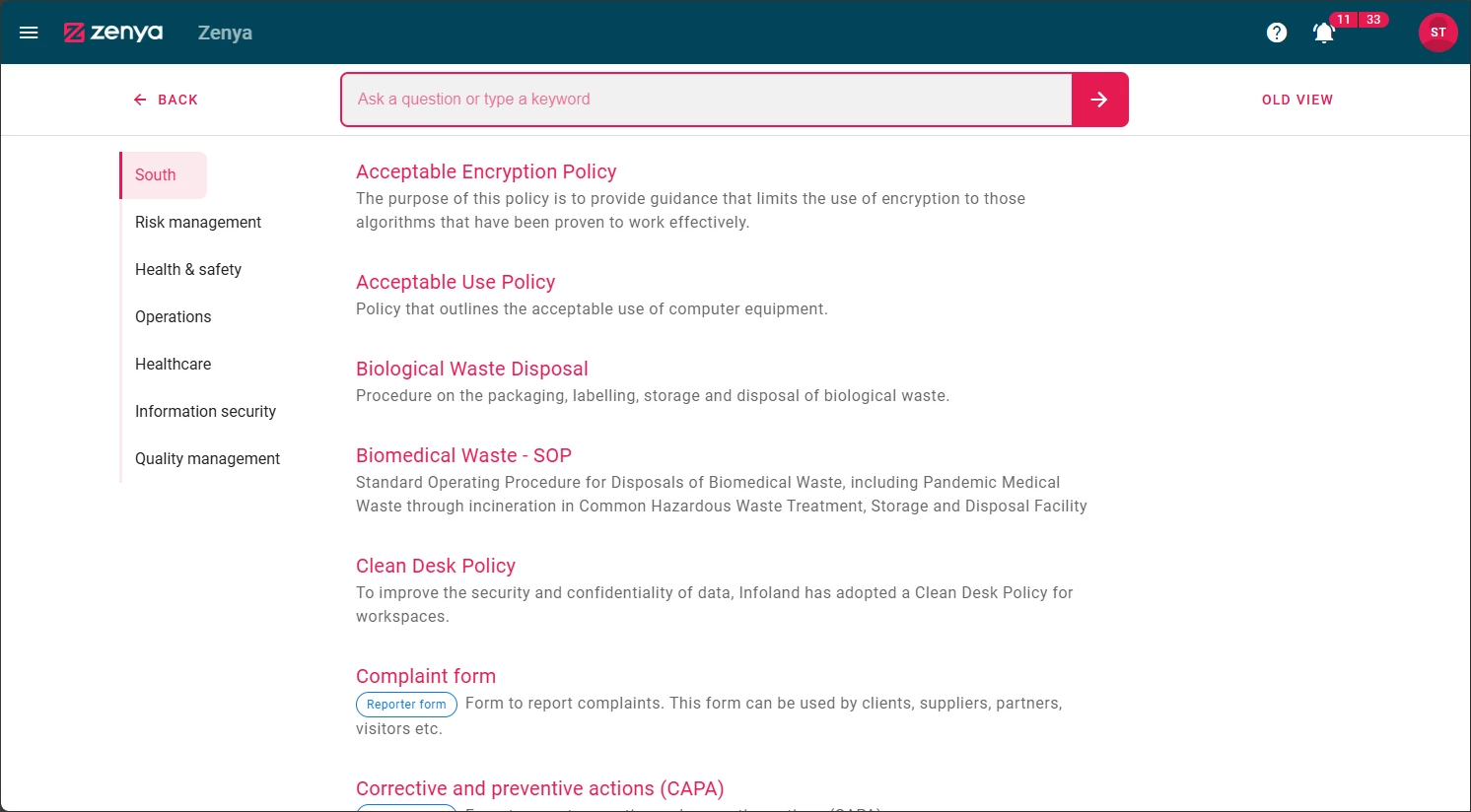This screenshot has width=1471, height=812.
Task: Submit search with the arrow button
Action: tap(1099, 100)
